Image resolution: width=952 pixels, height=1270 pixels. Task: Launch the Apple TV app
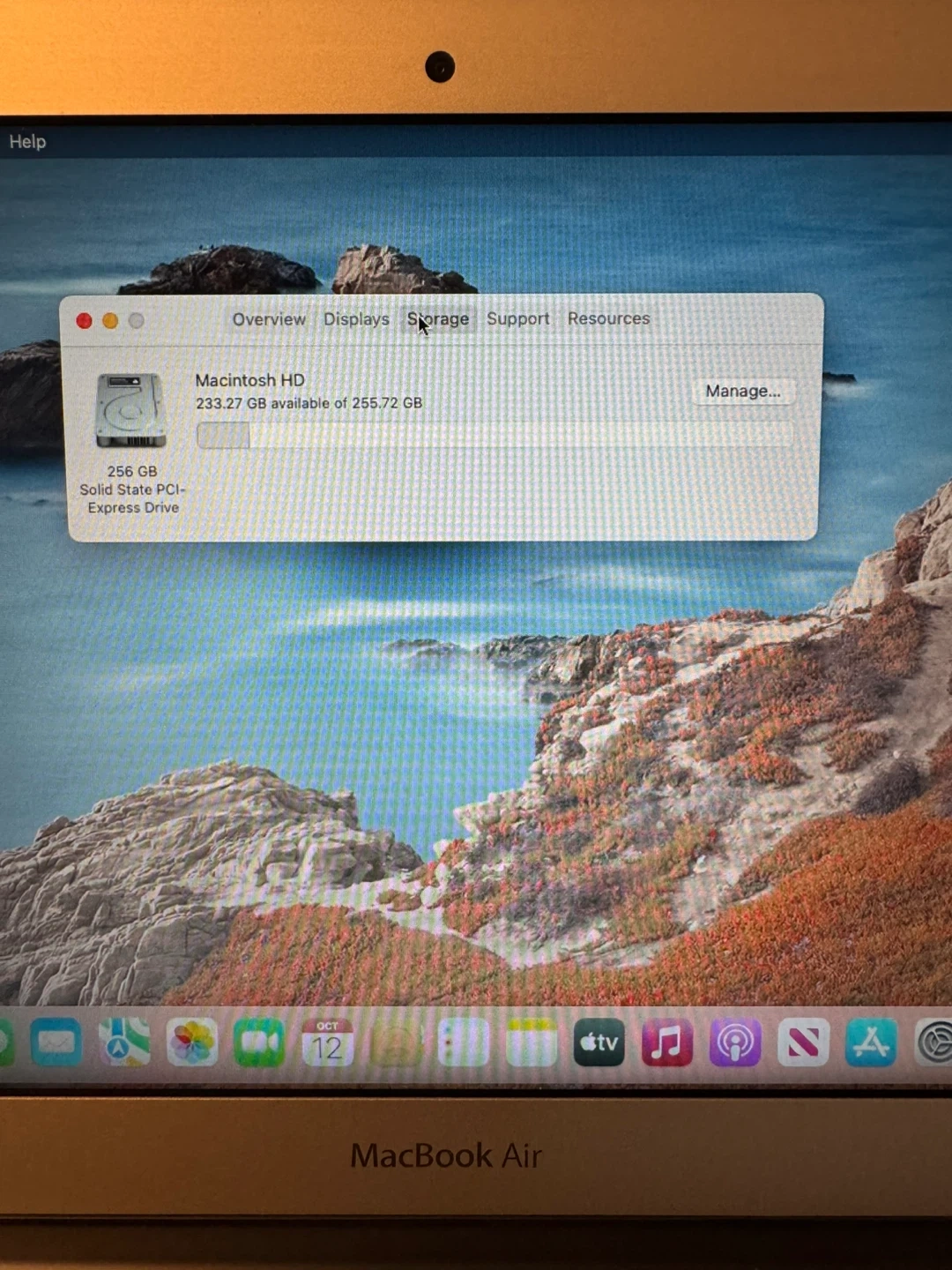point(599,1043)
